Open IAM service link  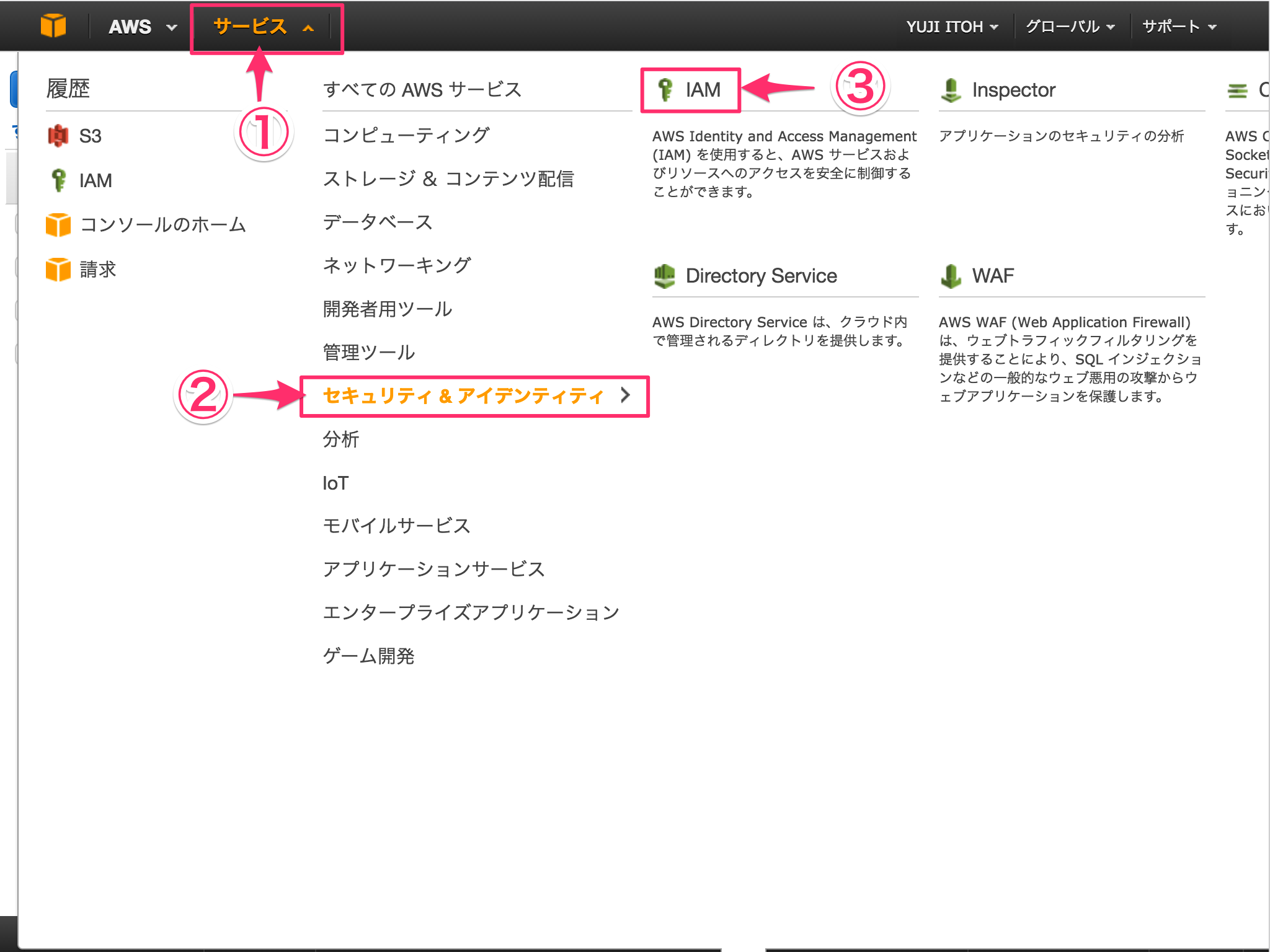703,90
